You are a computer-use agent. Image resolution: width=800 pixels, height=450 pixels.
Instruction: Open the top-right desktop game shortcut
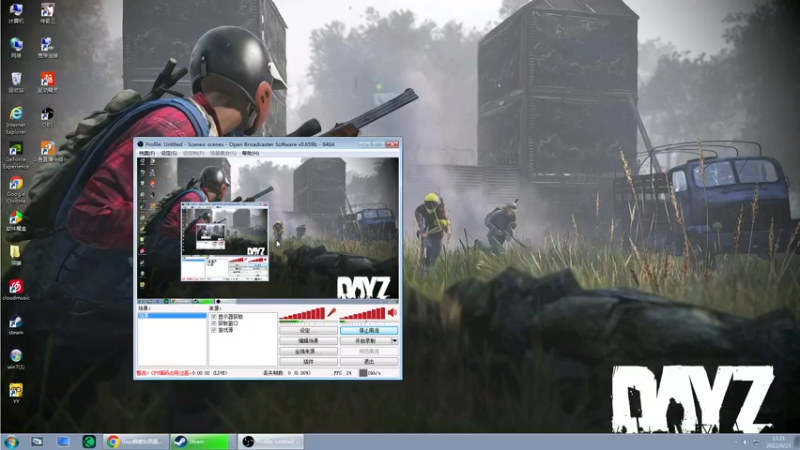pyautogui.click(x=47, y=14)
